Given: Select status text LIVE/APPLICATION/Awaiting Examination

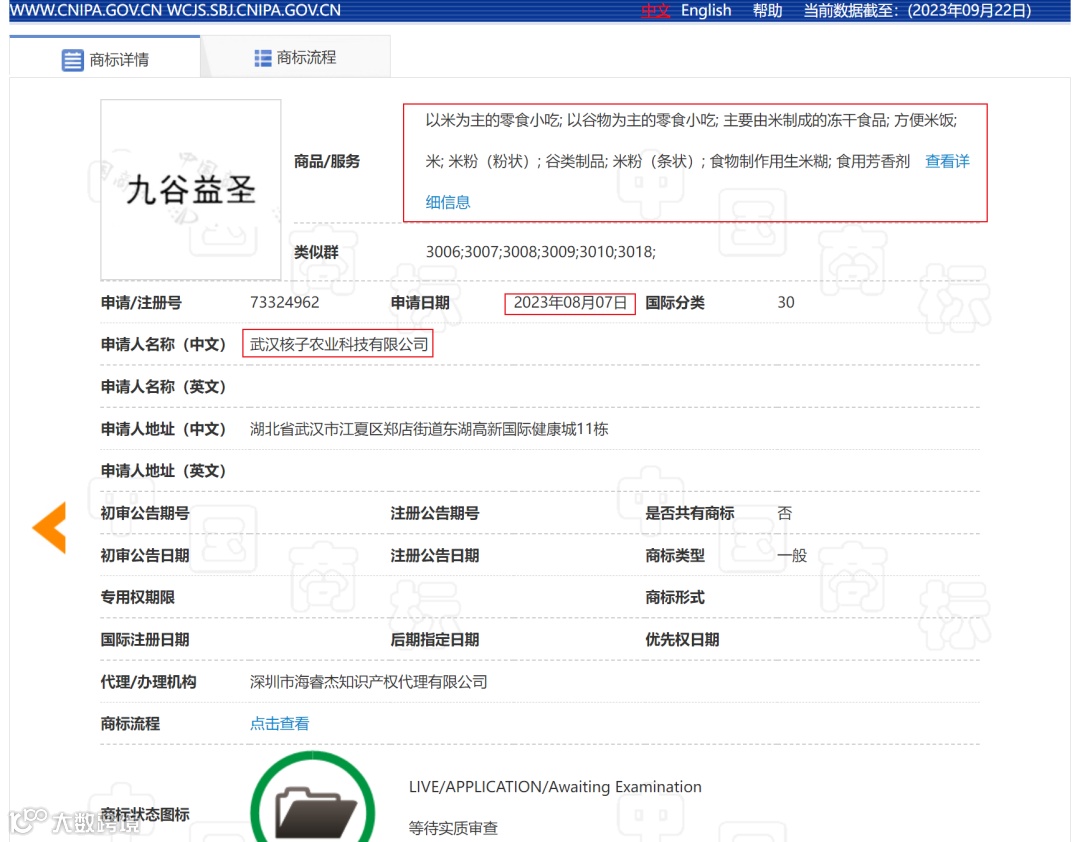Looking at the screenshot, I should click(555, 787).
